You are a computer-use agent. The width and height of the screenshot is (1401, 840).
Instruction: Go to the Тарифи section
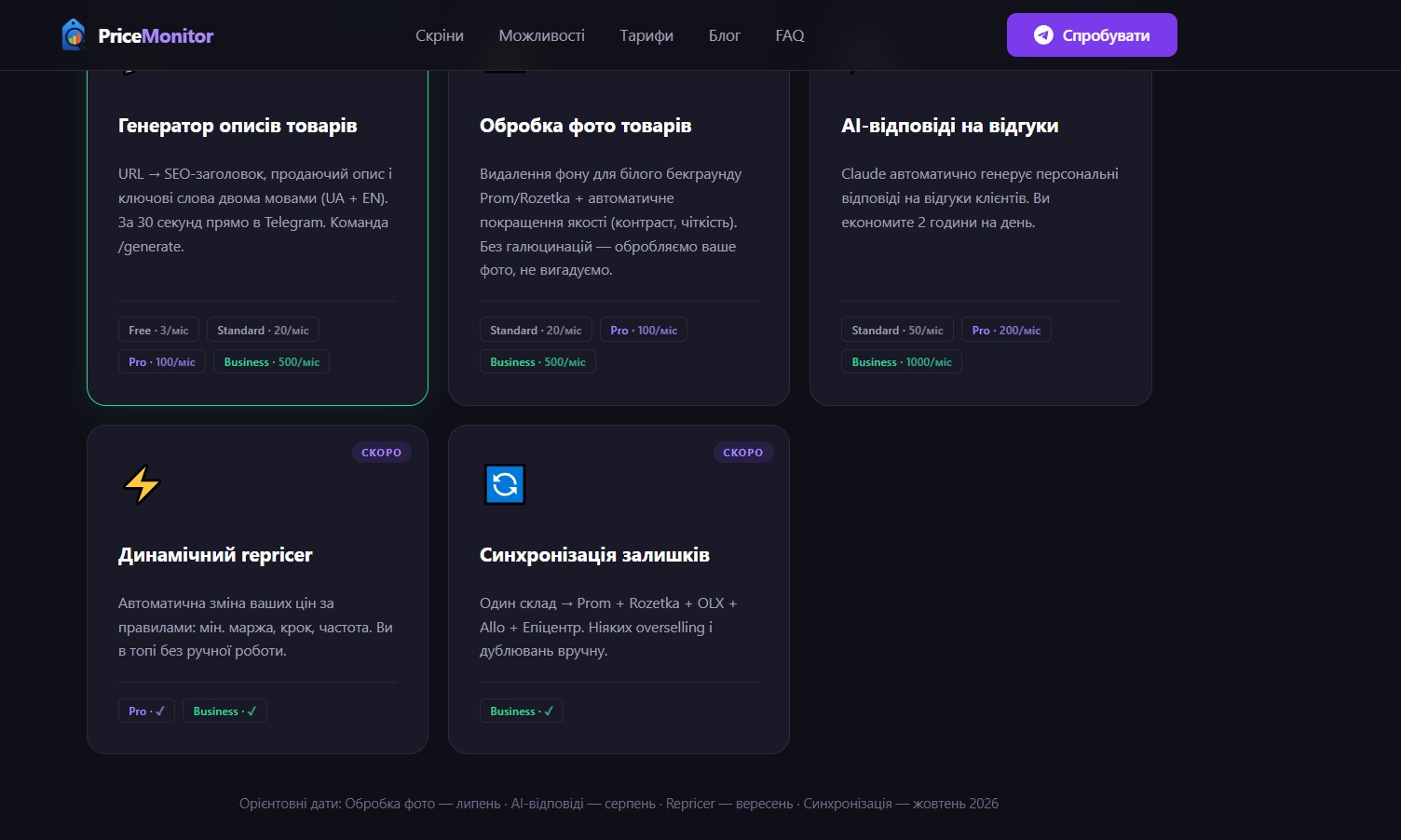(646, 35)
